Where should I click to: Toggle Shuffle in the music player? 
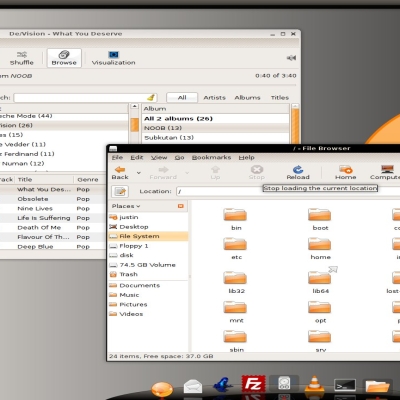tap(22, 58)
